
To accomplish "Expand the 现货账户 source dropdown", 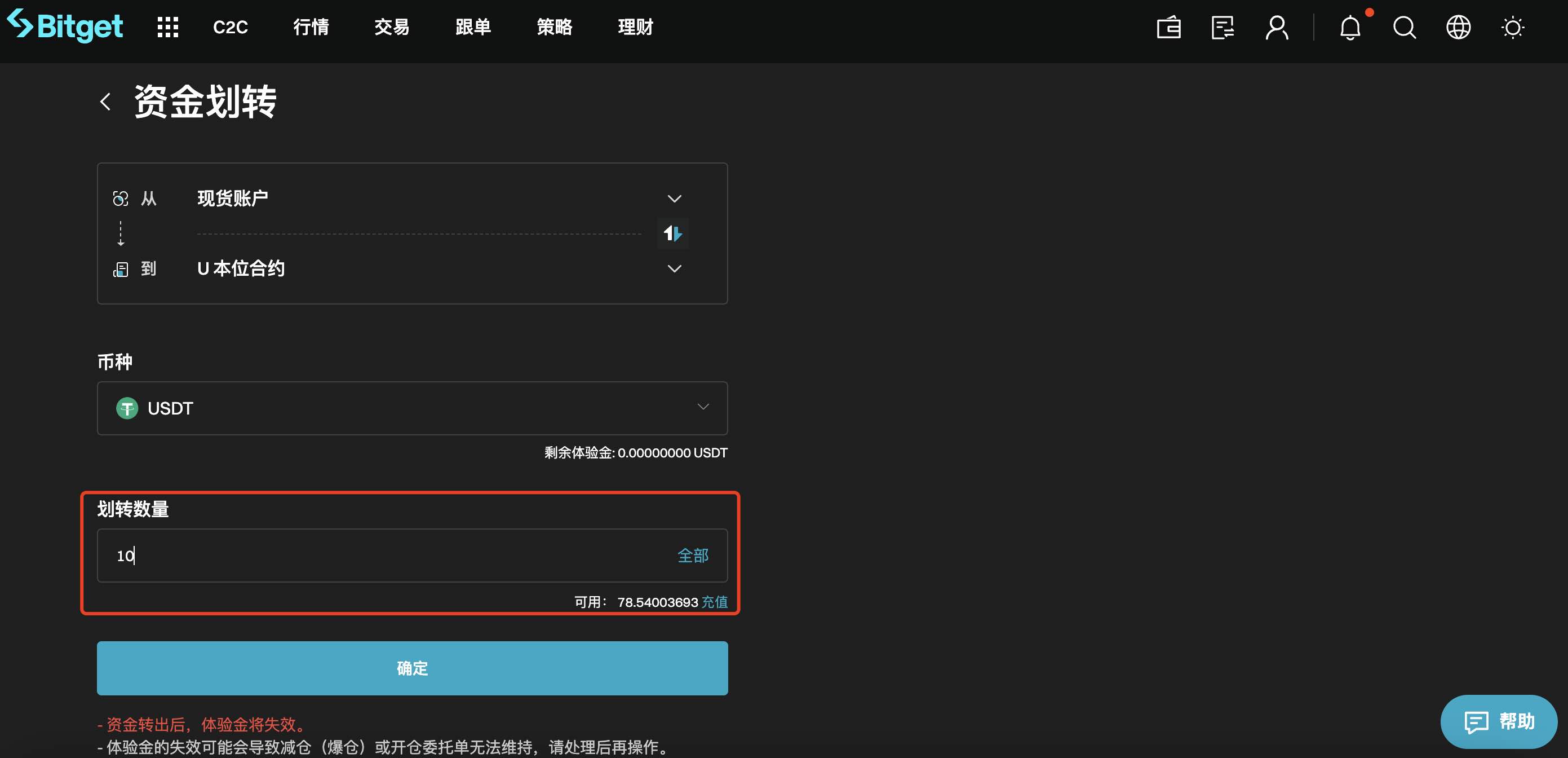I will [674, 199].
